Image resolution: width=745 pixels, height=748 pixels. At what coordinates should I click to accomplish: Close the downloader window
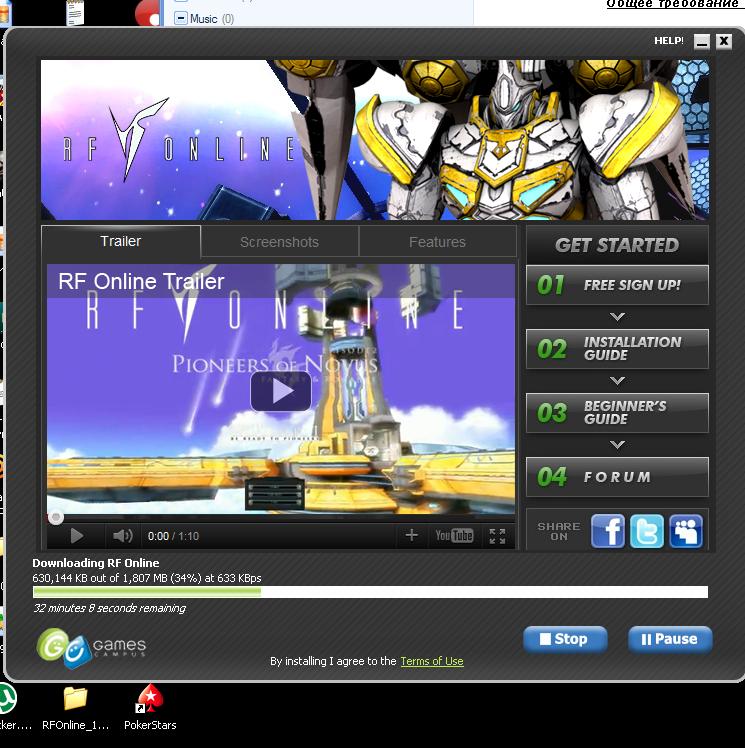[x=724, y=42]
